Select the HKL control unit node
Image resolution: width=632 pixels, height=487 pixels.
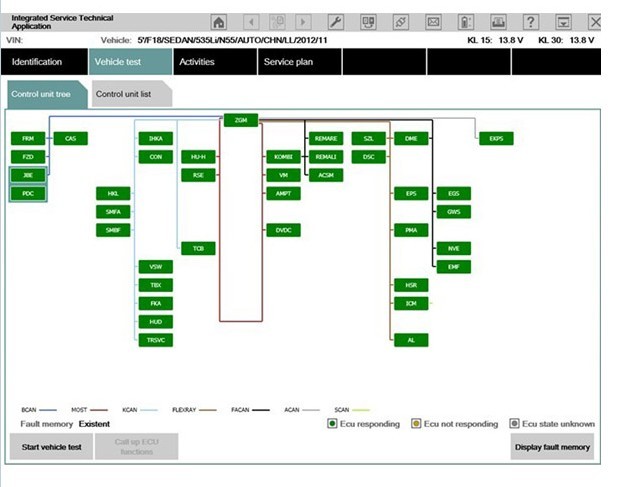(x=113, y=194)
